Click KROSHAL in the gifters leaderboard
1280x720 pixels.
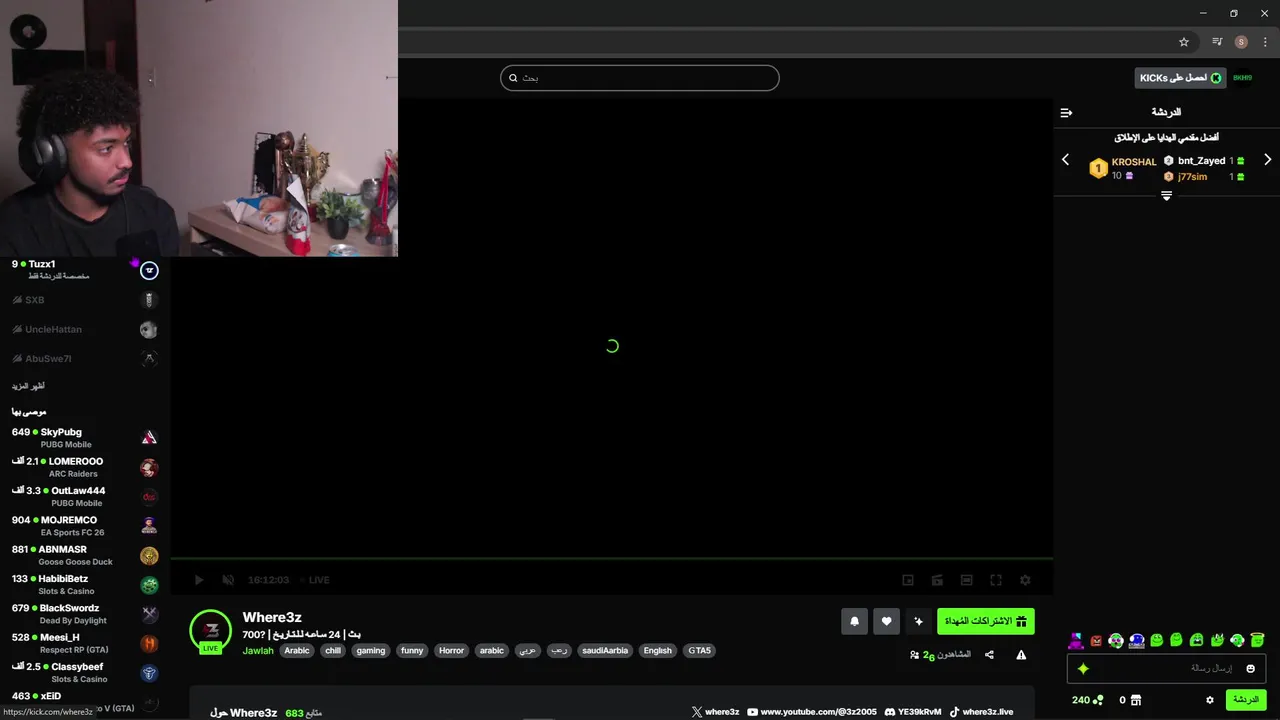(x=1134, y=162)
